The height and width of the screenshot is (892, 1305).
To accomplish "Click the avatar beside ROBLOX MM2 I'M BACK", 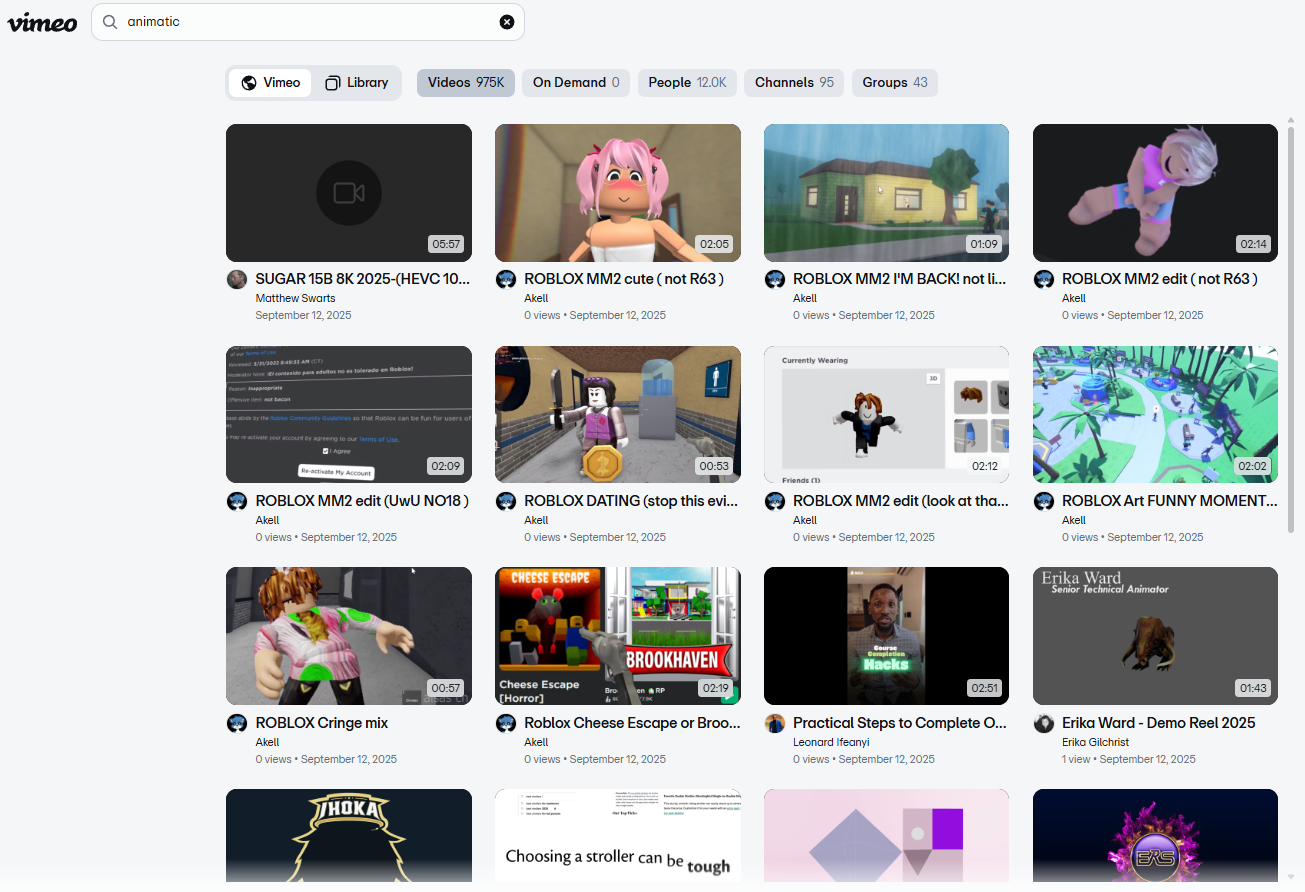I will coord(775,279).
